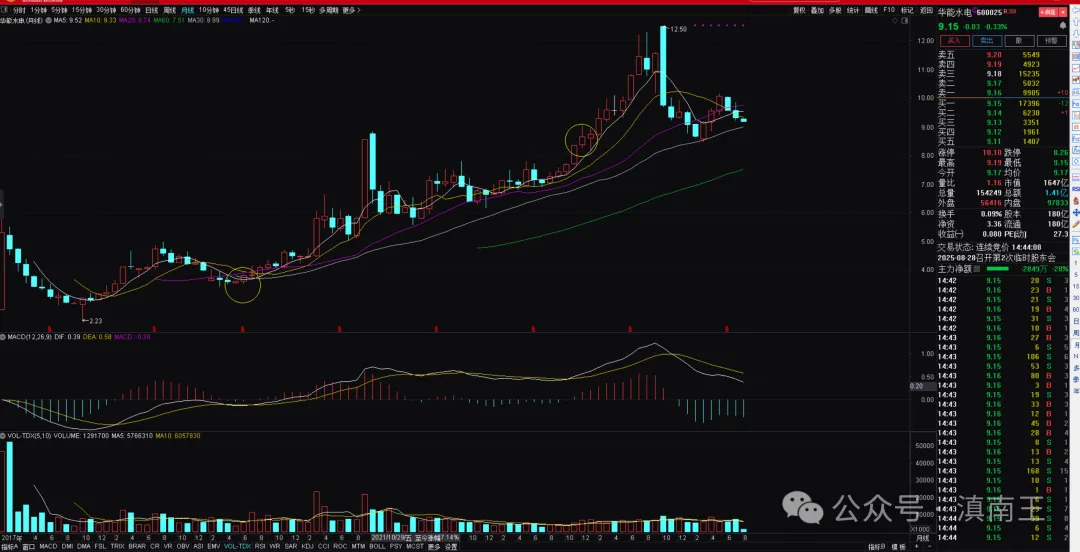1080x552 pixels.
Task: Select the 15分钟 timeframe
Action: [81, 10]
